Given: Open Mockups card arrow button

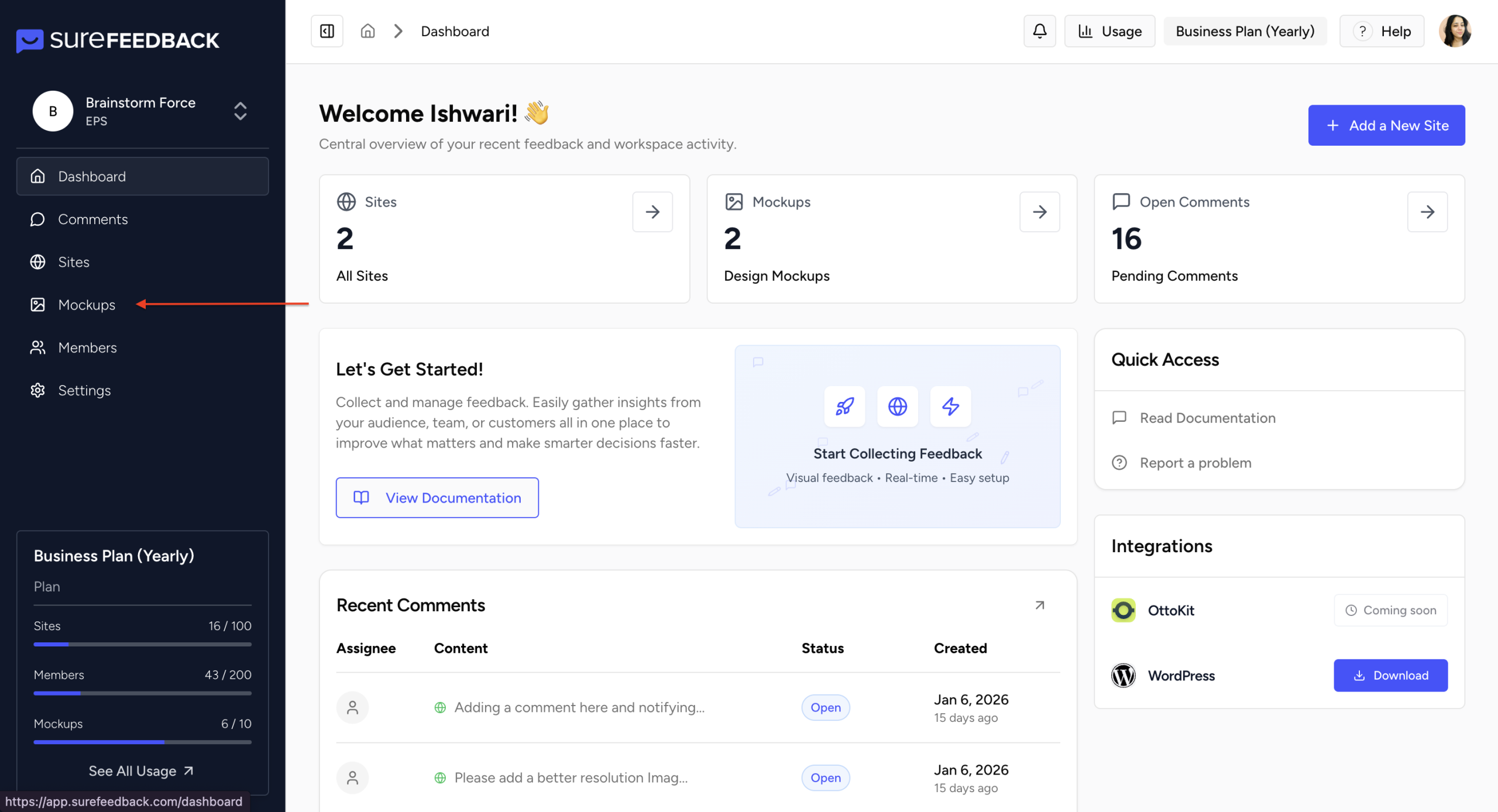Looking at the screenshot, I should pos(1039,212).
